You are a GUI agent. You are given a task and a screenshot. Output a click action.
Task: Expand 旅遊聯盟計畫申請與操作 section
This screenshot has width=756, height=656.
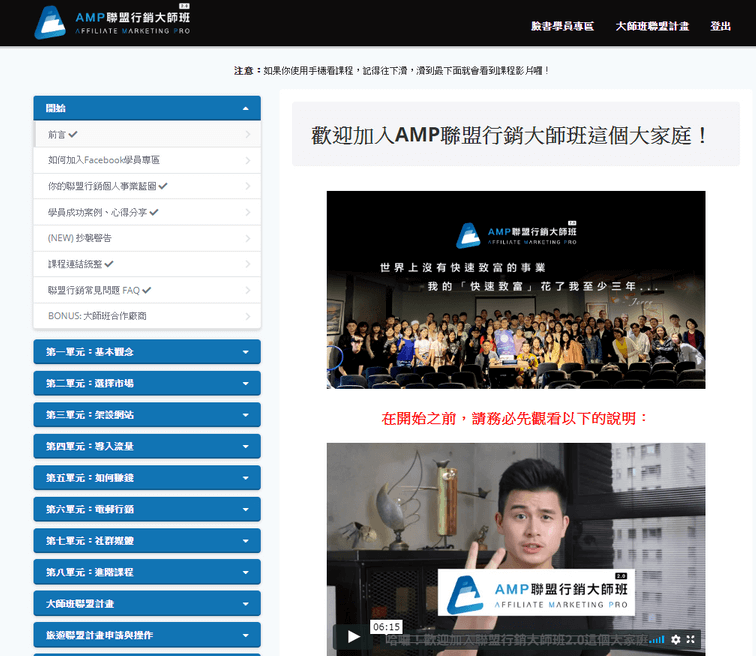click(147, 635)
